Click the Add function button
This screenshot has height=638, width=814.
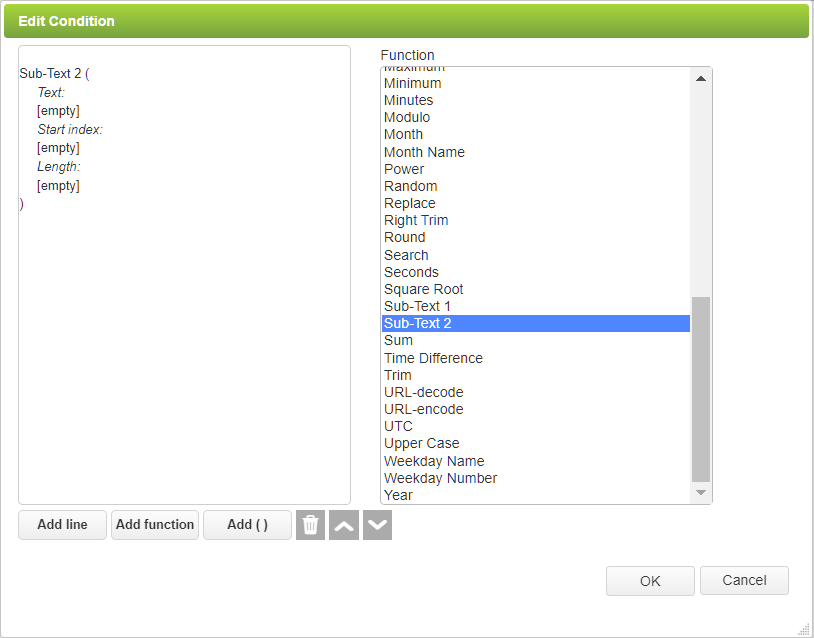pos(155,525)
